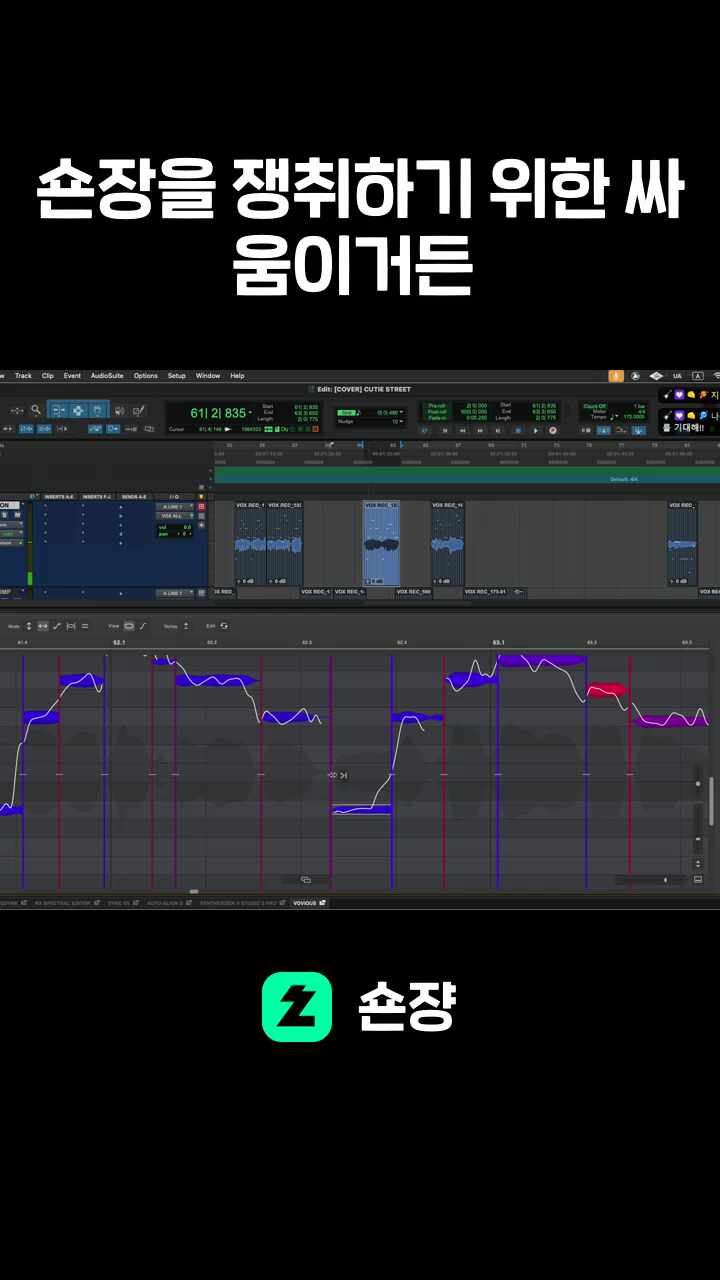720x1280 pixels.
Task: Open the AudioSuite menu
Action: (x=107, y=376)
